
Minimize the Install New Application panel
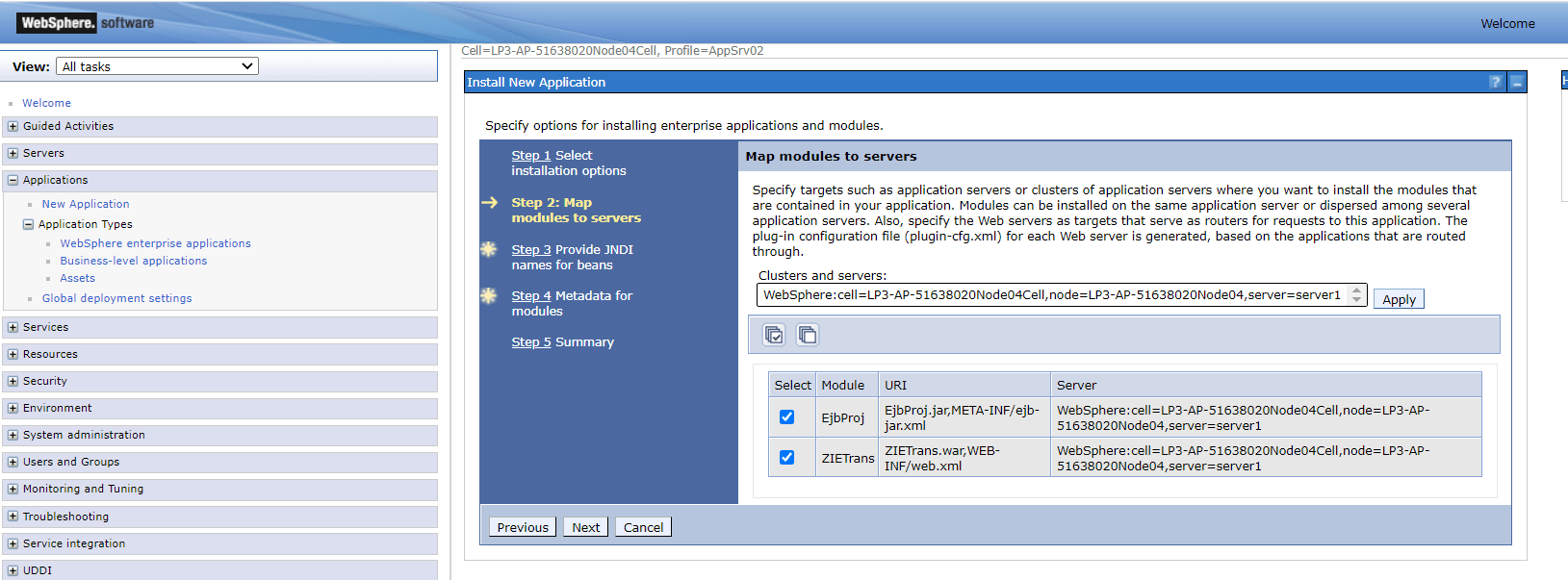pos(1517,83)
